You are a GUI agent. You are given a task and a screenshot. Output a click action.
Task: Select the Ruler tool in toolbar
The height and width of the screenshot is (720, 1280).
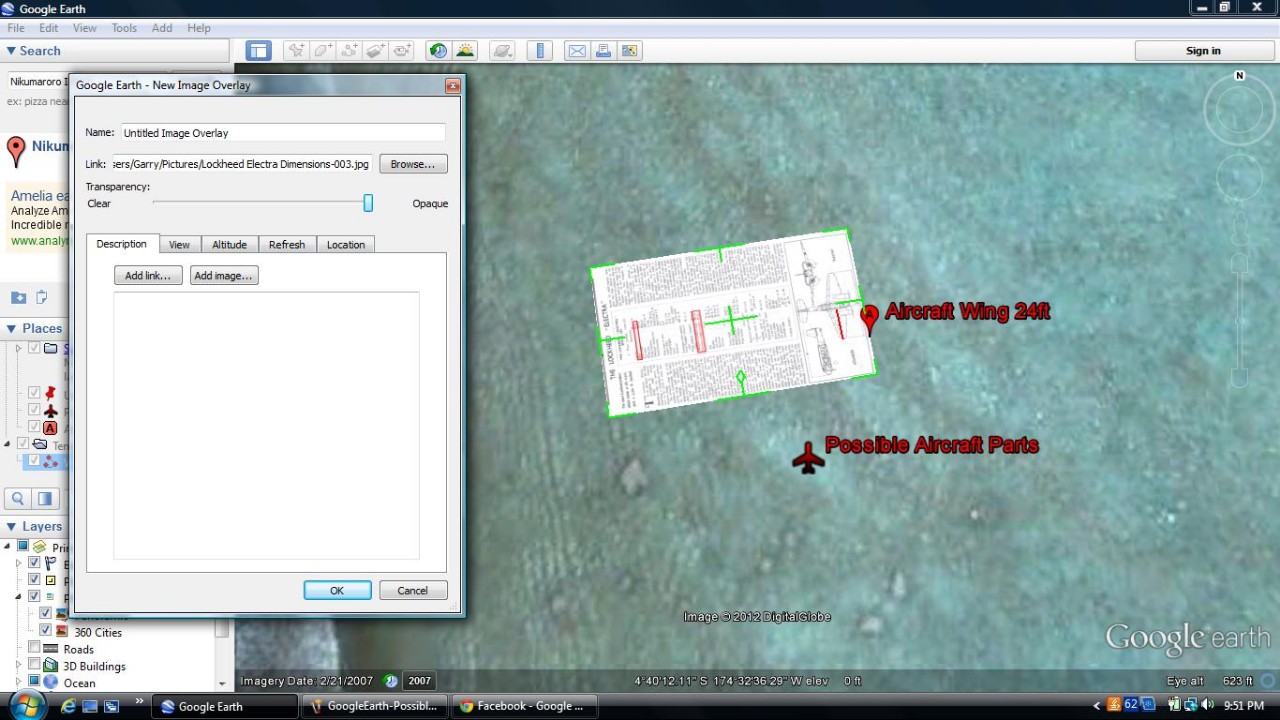tap(540, 51)
